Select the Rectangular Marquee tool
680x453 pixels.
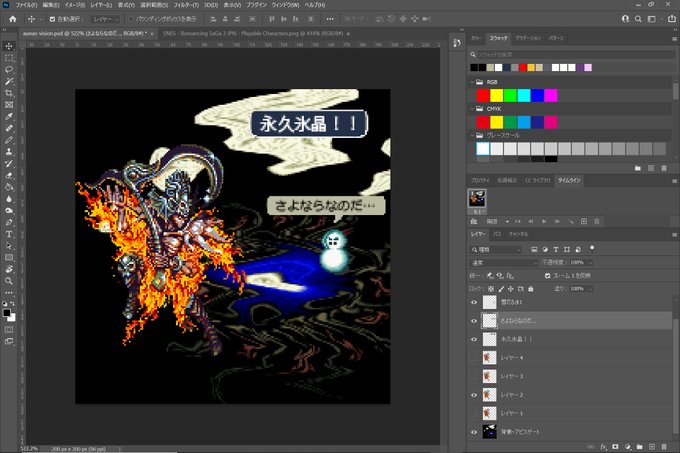tap(9, 58)
